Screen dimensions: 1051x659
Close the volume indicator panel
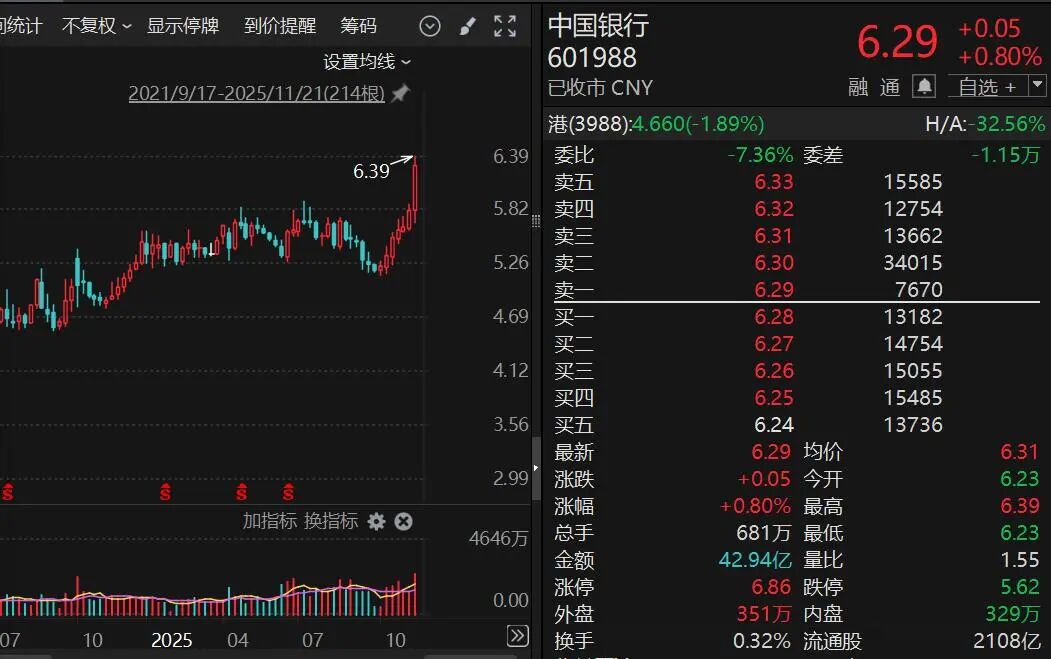coord(403,522)
